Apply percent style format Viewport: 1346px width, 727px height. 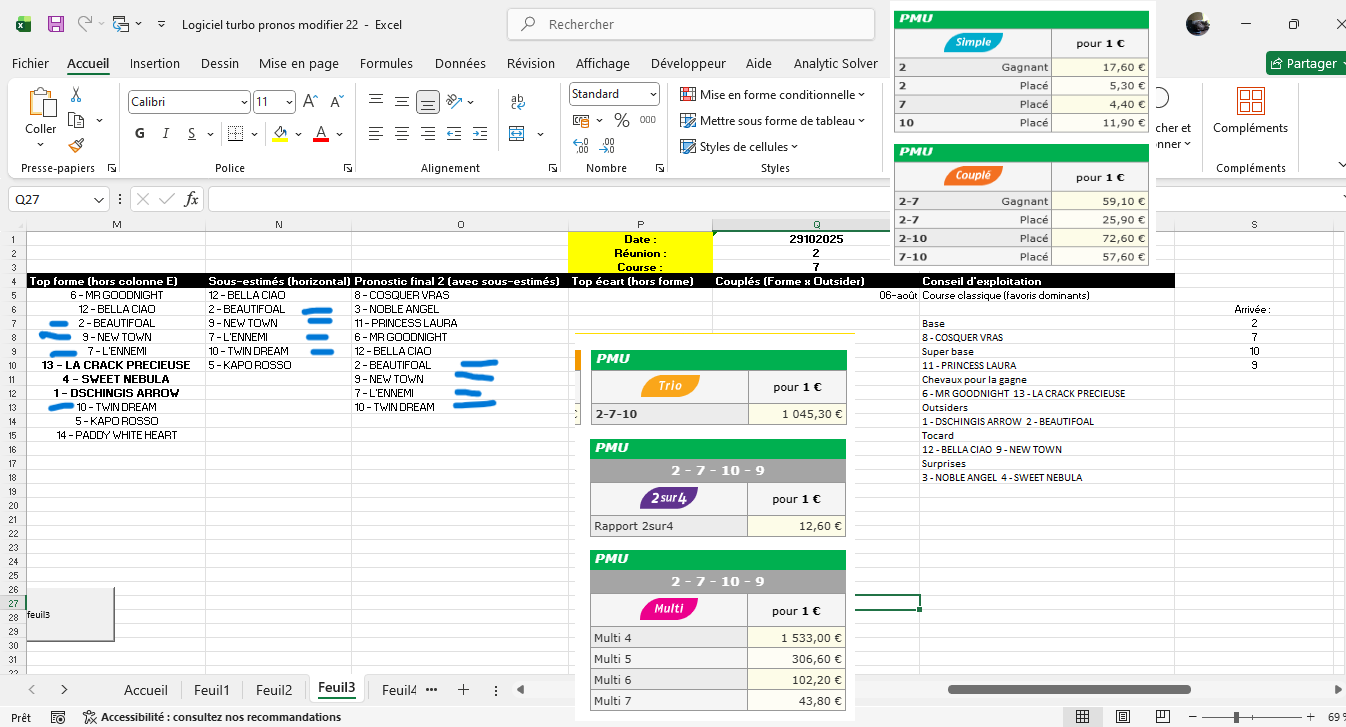click(621, 120)
